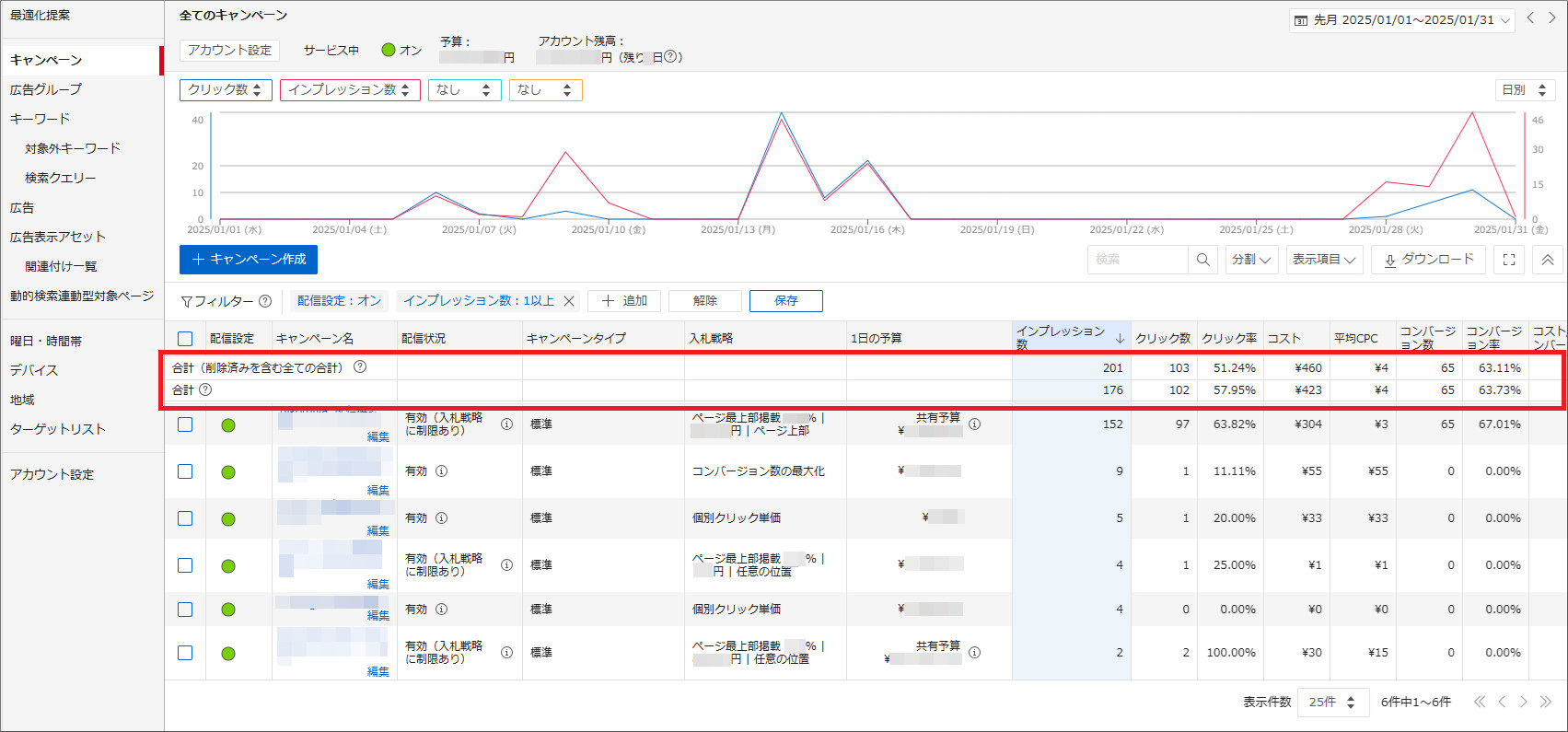
Task: Click the help icon beside the 合計 row
Action: (x=205, y=389)
